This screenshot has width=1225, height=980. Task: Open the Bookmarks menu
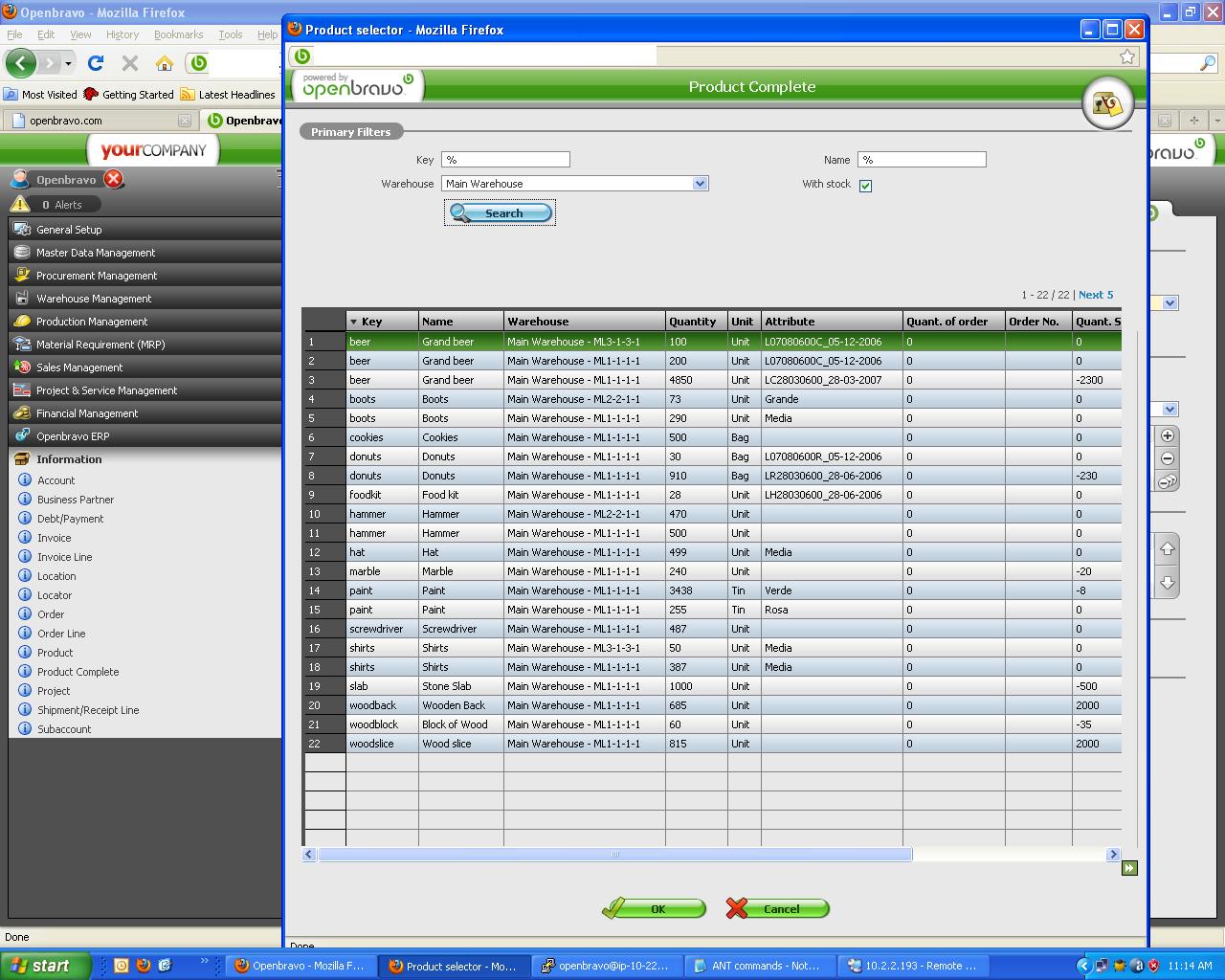coord(178,34)
